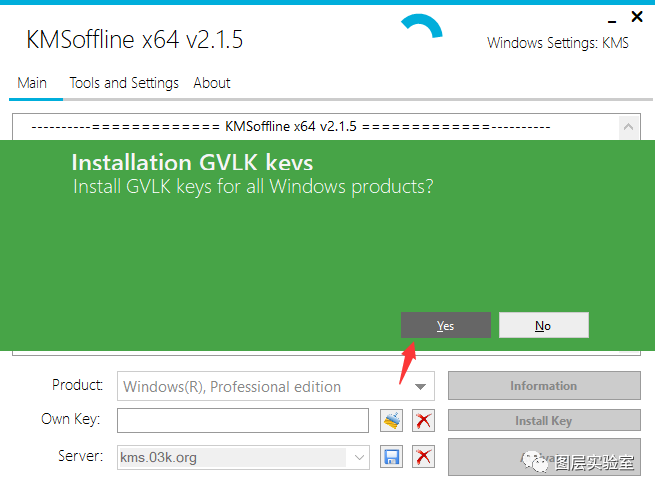
Task: Expand the Server address dropdown
Action: tap(359, 457)
